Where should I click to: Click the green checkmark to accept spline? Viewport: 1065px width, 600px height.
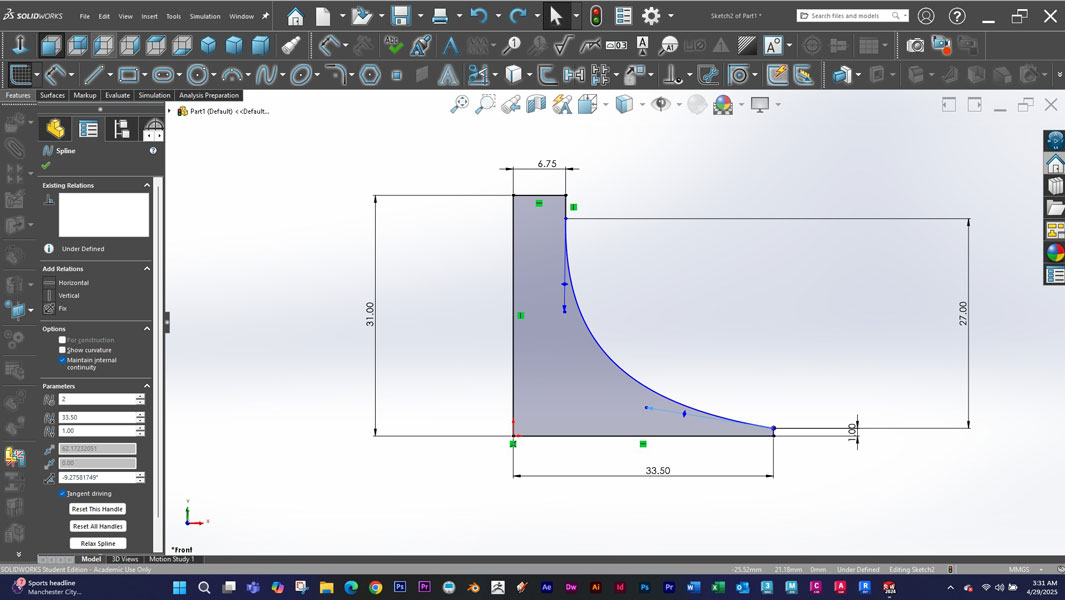(x=46, y=165)
